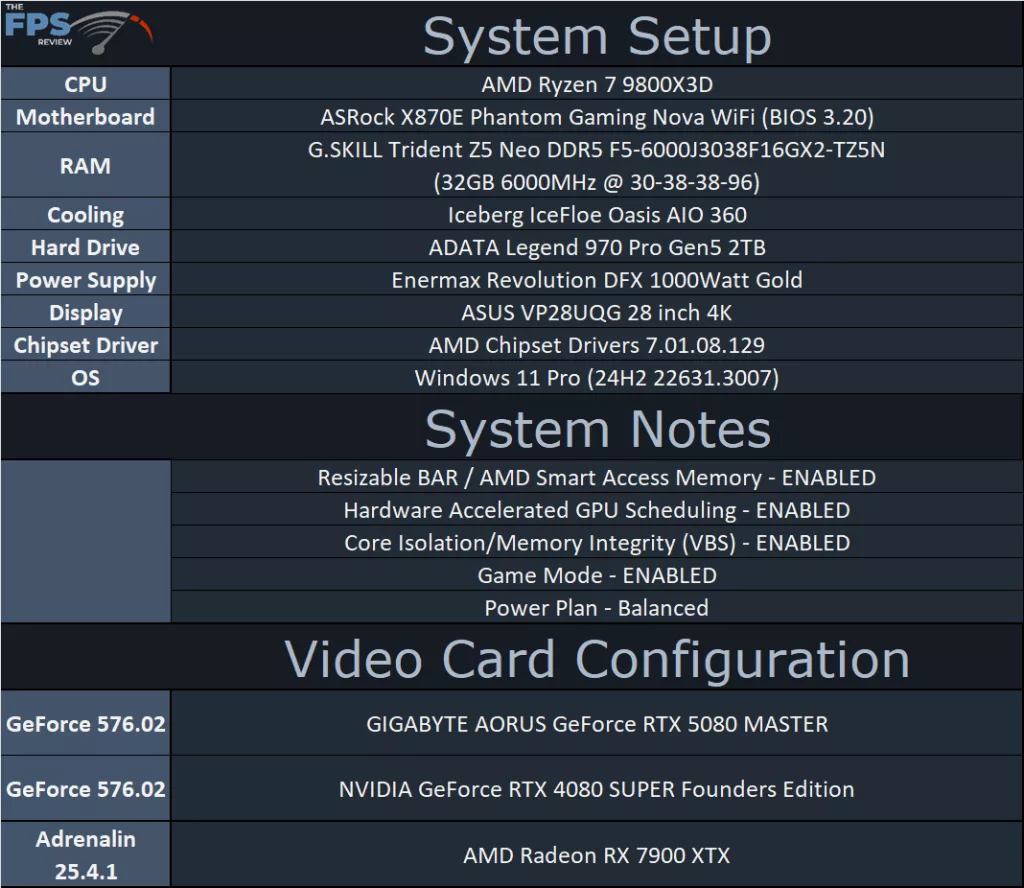Click the Chipset Driver label cell
1024x888 pixels.
pyautogui.click(x=86, y=345)
